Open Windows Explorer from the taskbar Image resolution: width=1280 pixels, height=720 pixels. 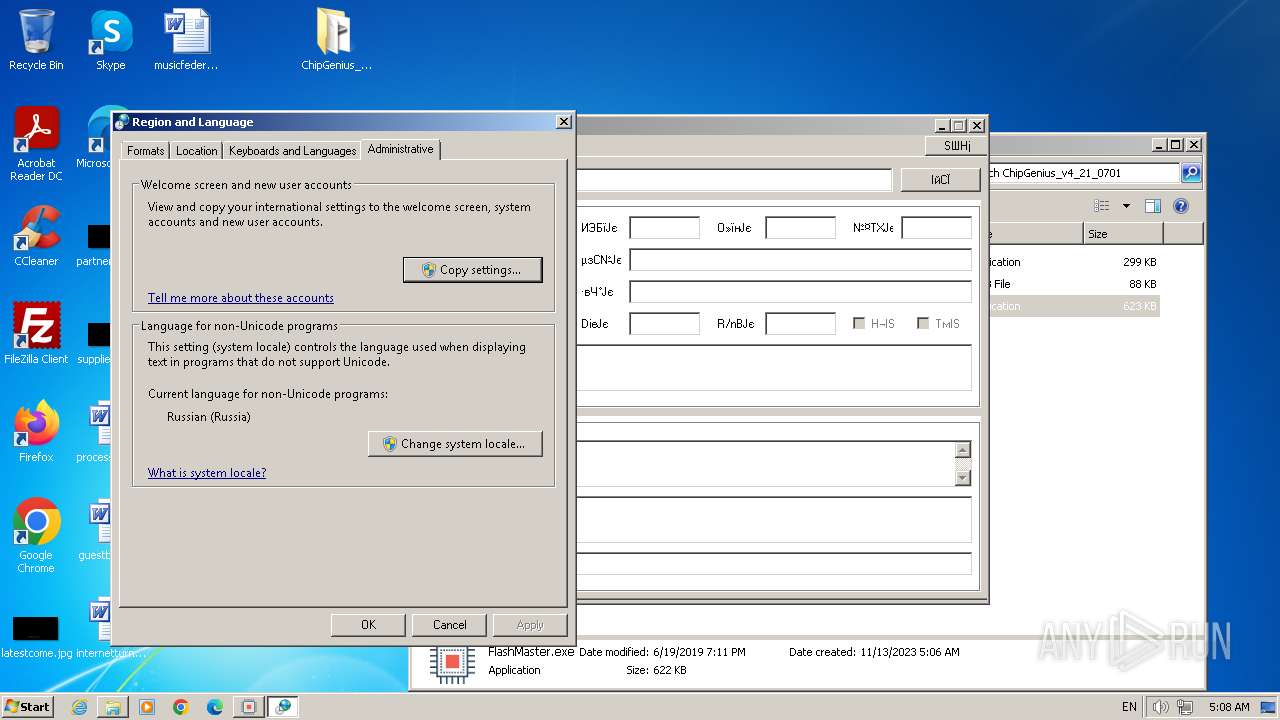(x=113, y=707)
